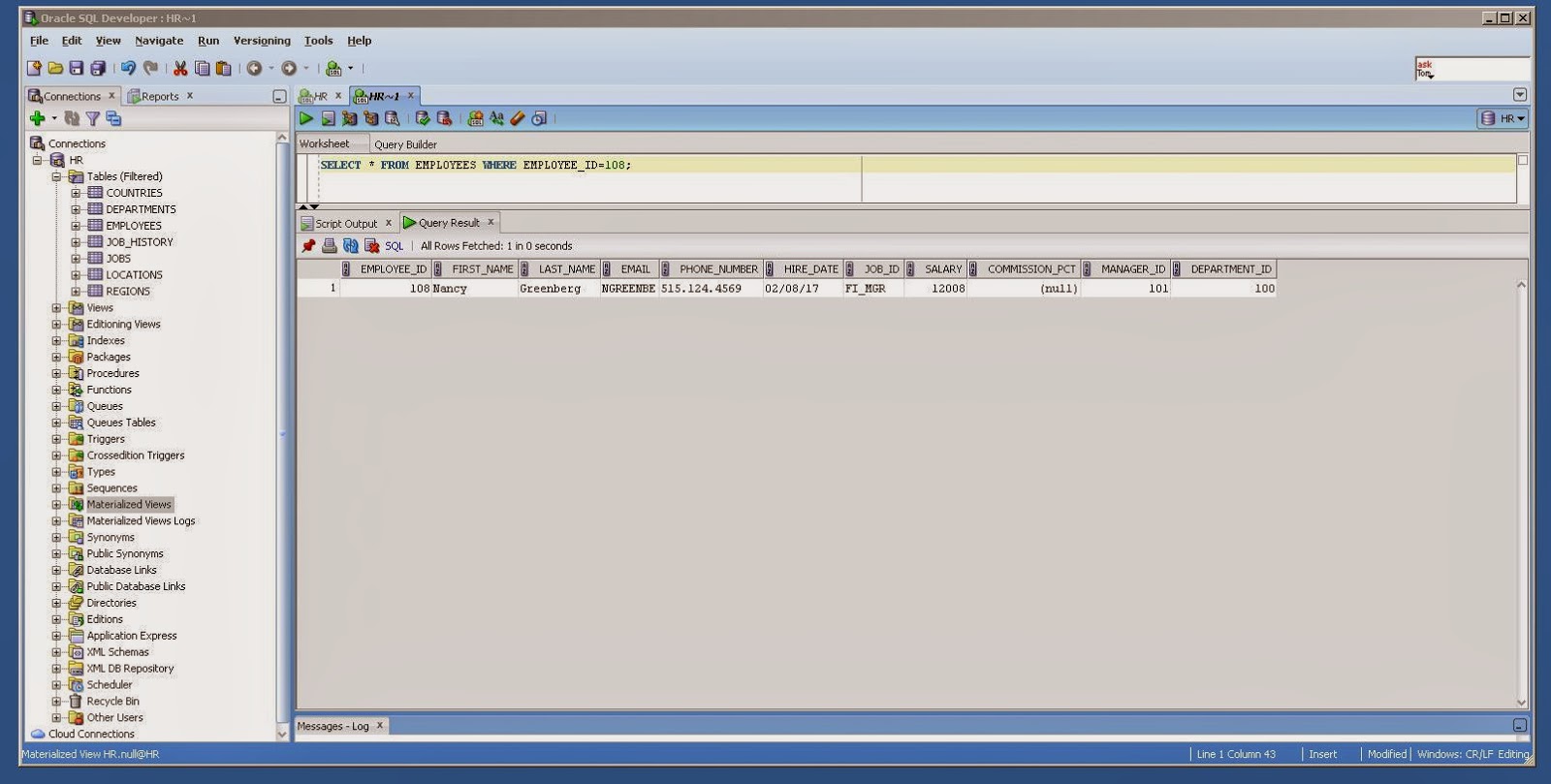Screen dimensions: 1551x784
Task: Open the Run menu
Action: (208, 41)
